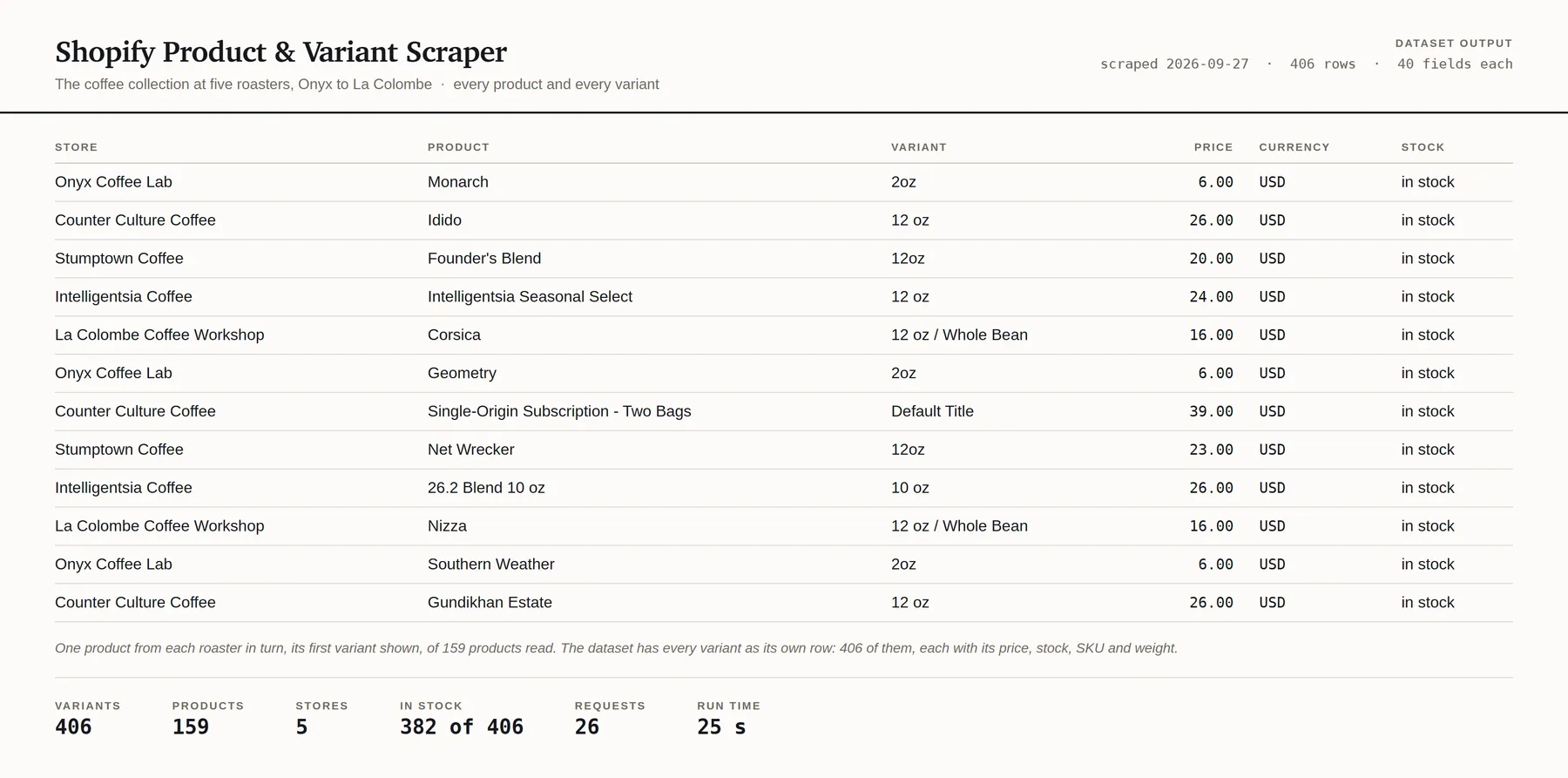This screenshot has width=1568, height=778.
Task: Select the "Corsica" product cell
Action: point(454,335)
